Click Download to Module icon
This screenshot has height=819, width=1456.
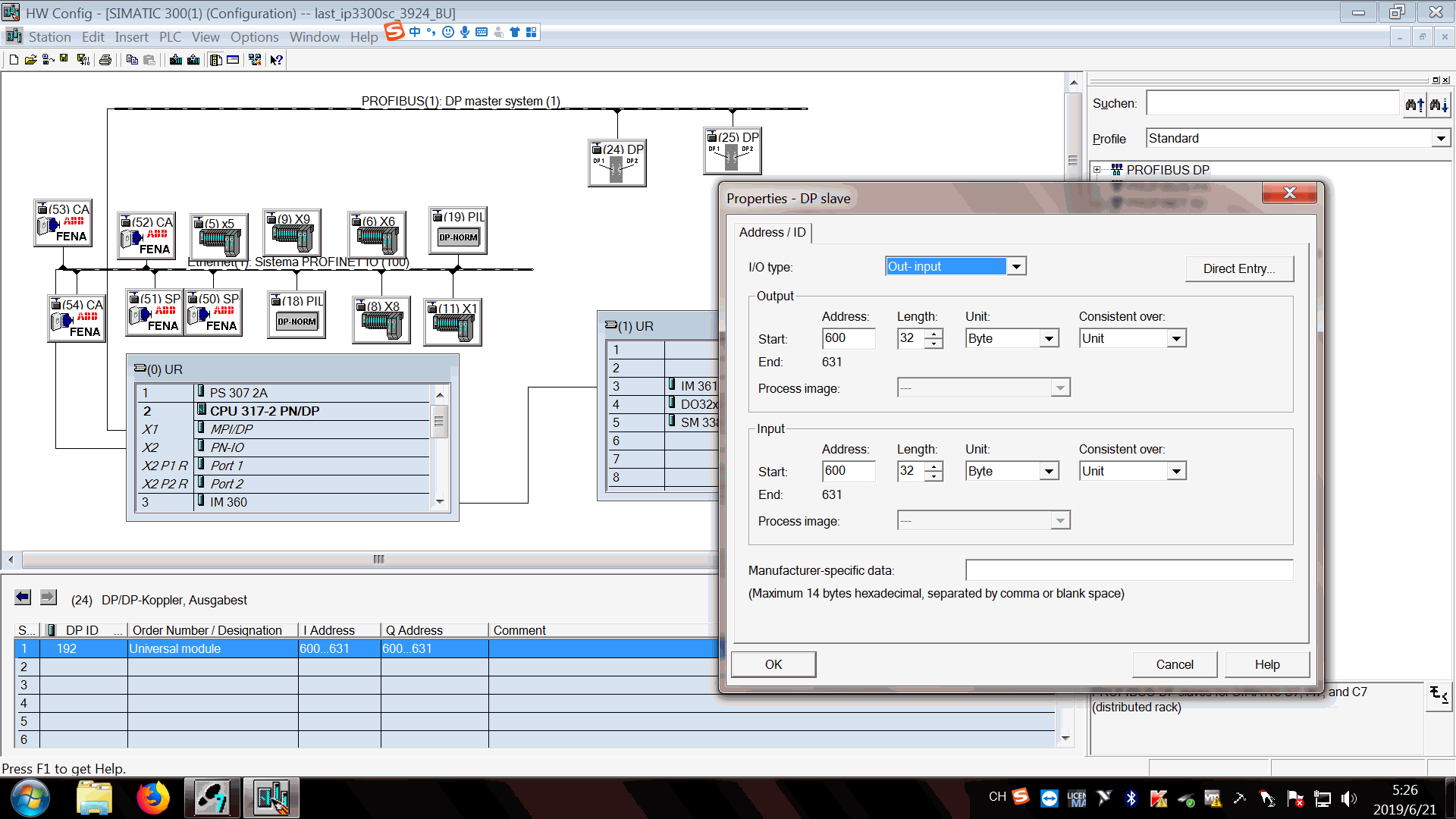[176, 60]
